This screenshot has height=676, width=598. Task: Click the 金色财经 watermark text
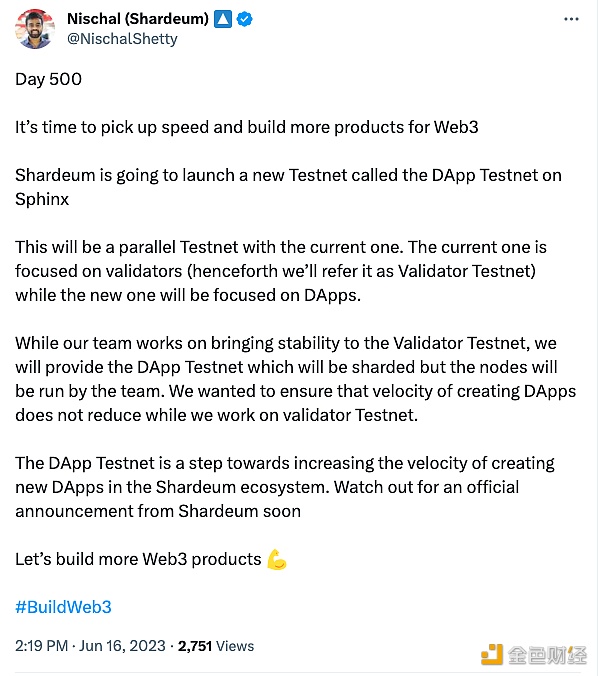pos(547,655)
